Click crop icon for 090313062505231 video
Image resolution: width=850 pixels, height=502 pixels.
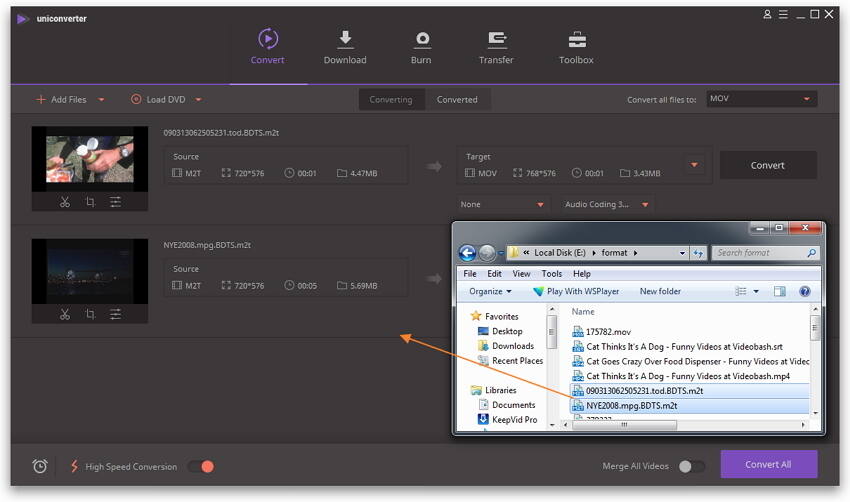coord(90,202)
